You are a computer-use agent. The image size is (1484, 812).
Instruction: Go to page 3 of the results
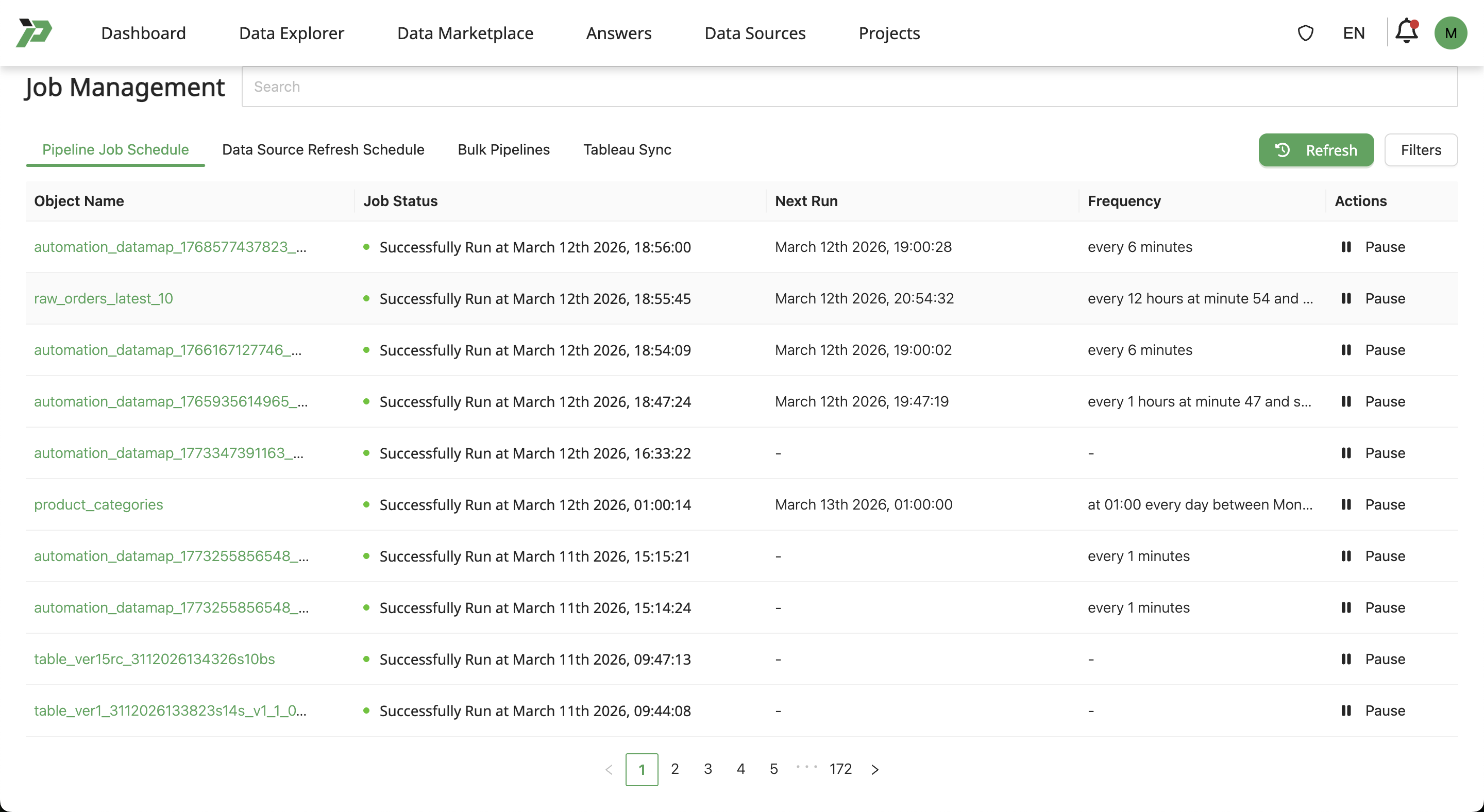pyautogui.click(x=707, y=769)
